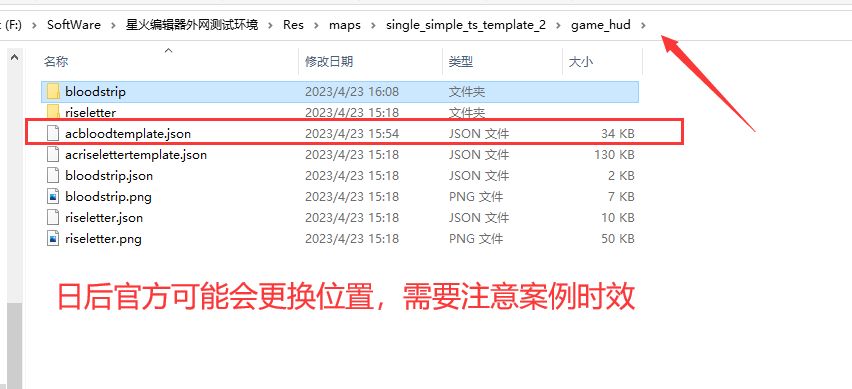The height and width of the screenshot is (389, 852).
Task: Navigate to maps breadcrumb folder
Action: click(344, 25)
